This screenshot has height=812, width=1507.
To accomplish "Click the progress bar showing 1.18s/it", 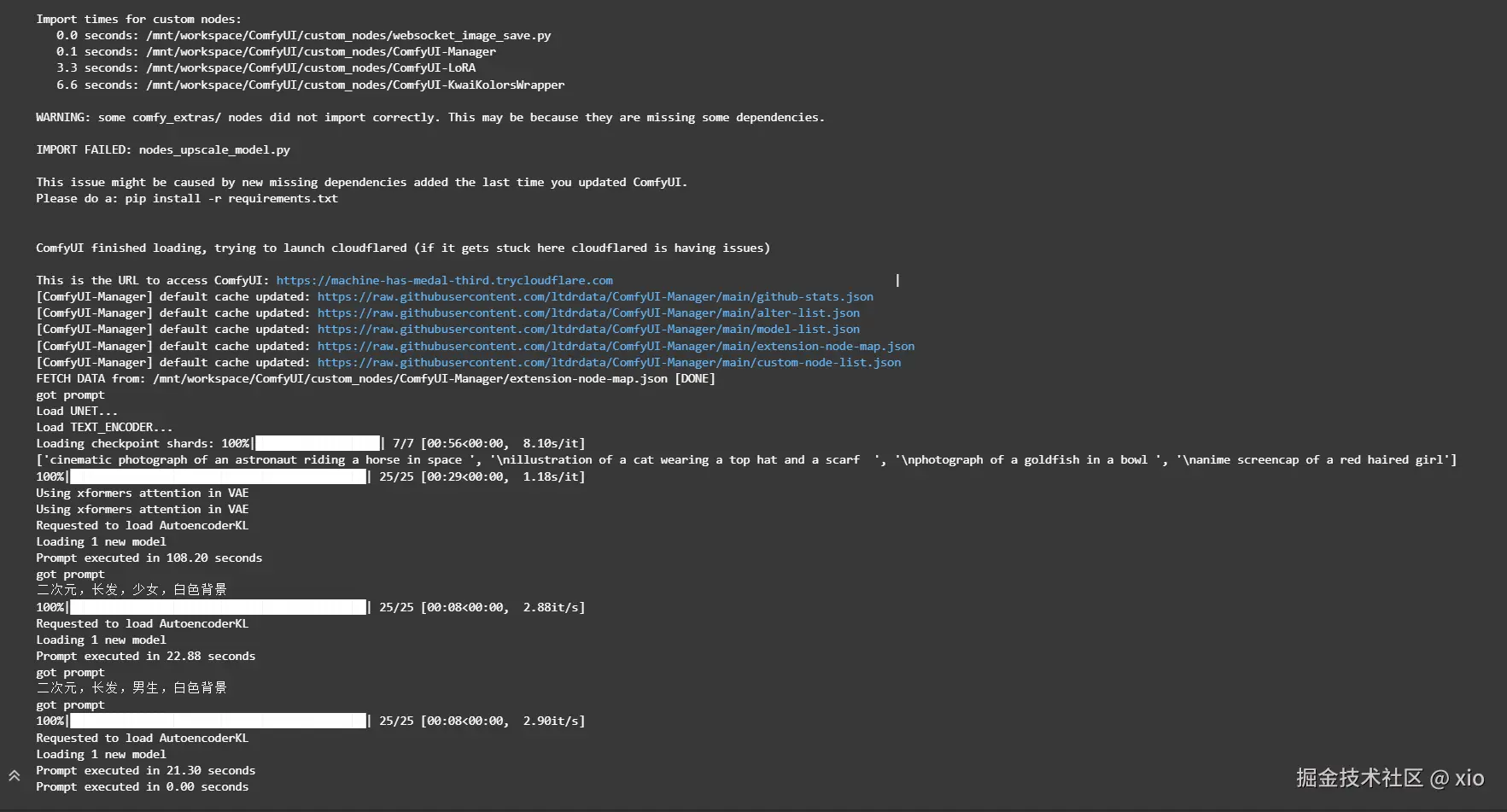I will (x=219, y=476).
